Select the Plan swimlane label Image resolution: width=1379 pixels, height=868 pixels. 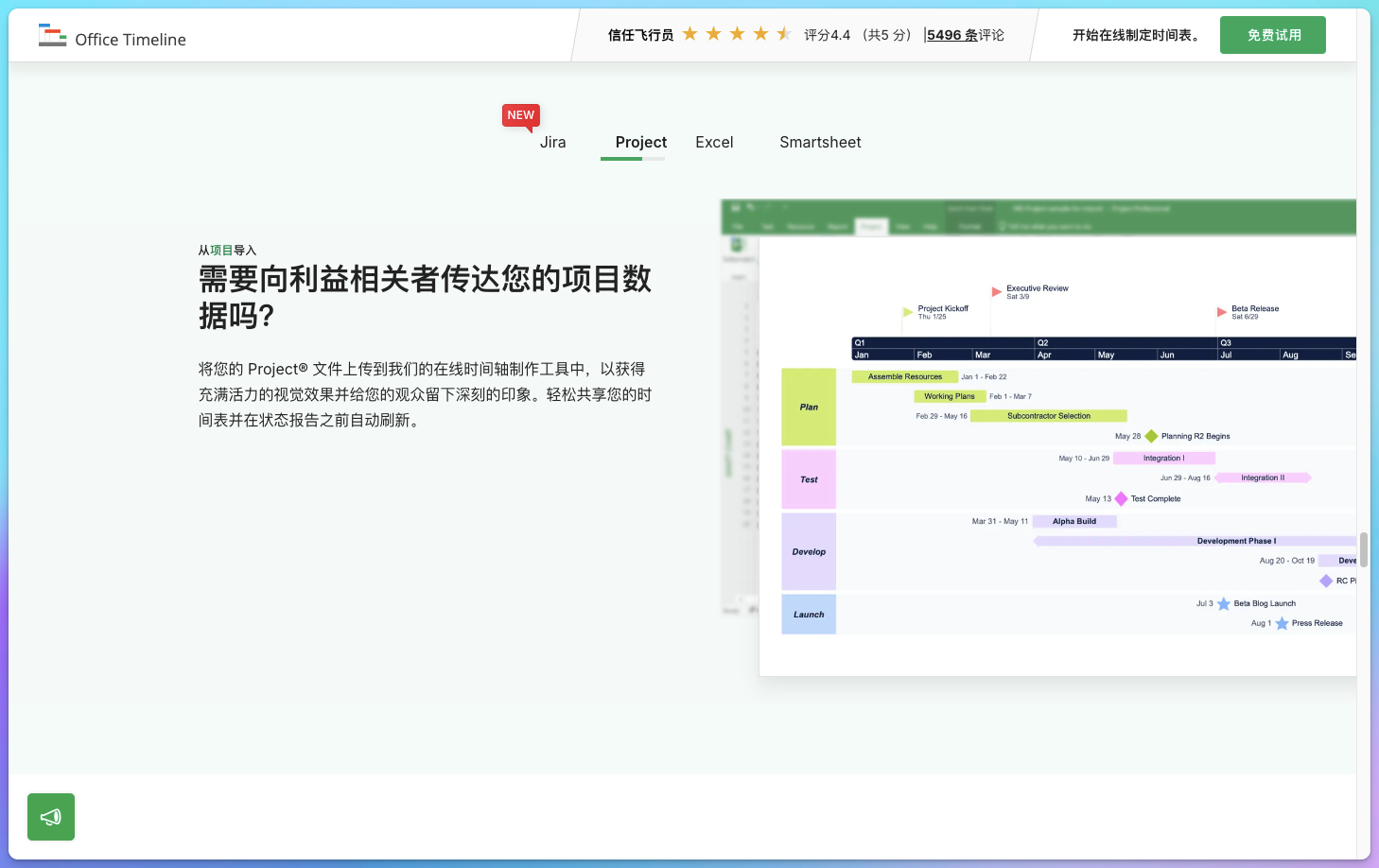(x=808, y=407)
